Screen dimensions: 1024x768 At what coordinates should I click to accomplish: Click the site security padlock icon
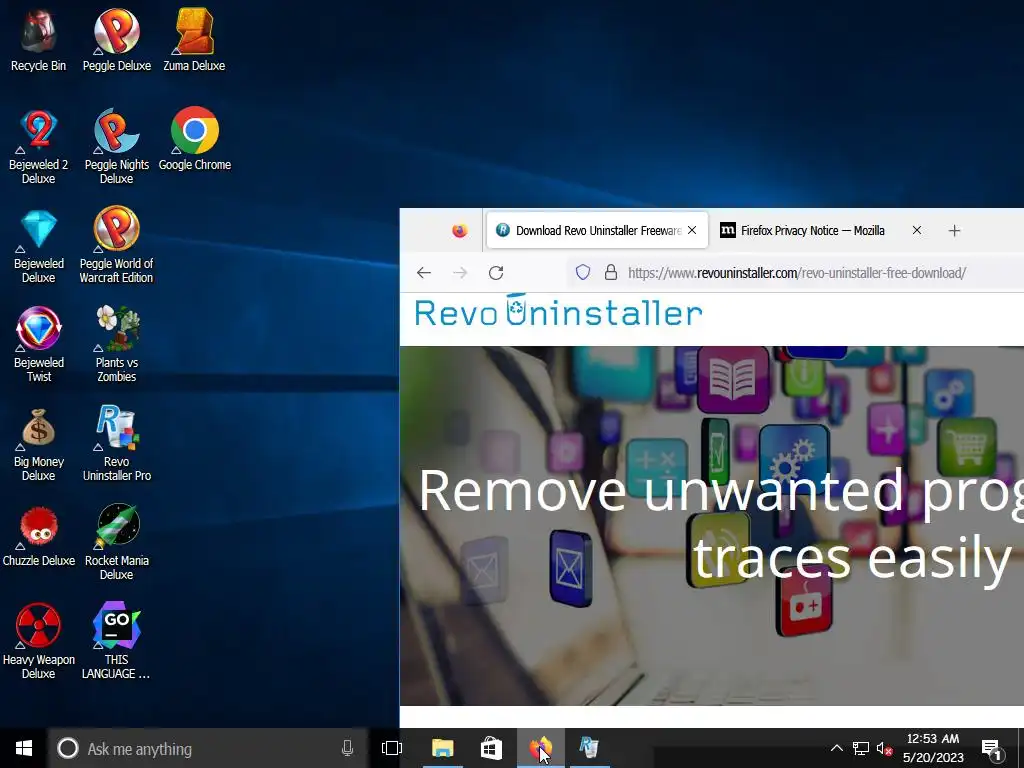tap(611, 272)
